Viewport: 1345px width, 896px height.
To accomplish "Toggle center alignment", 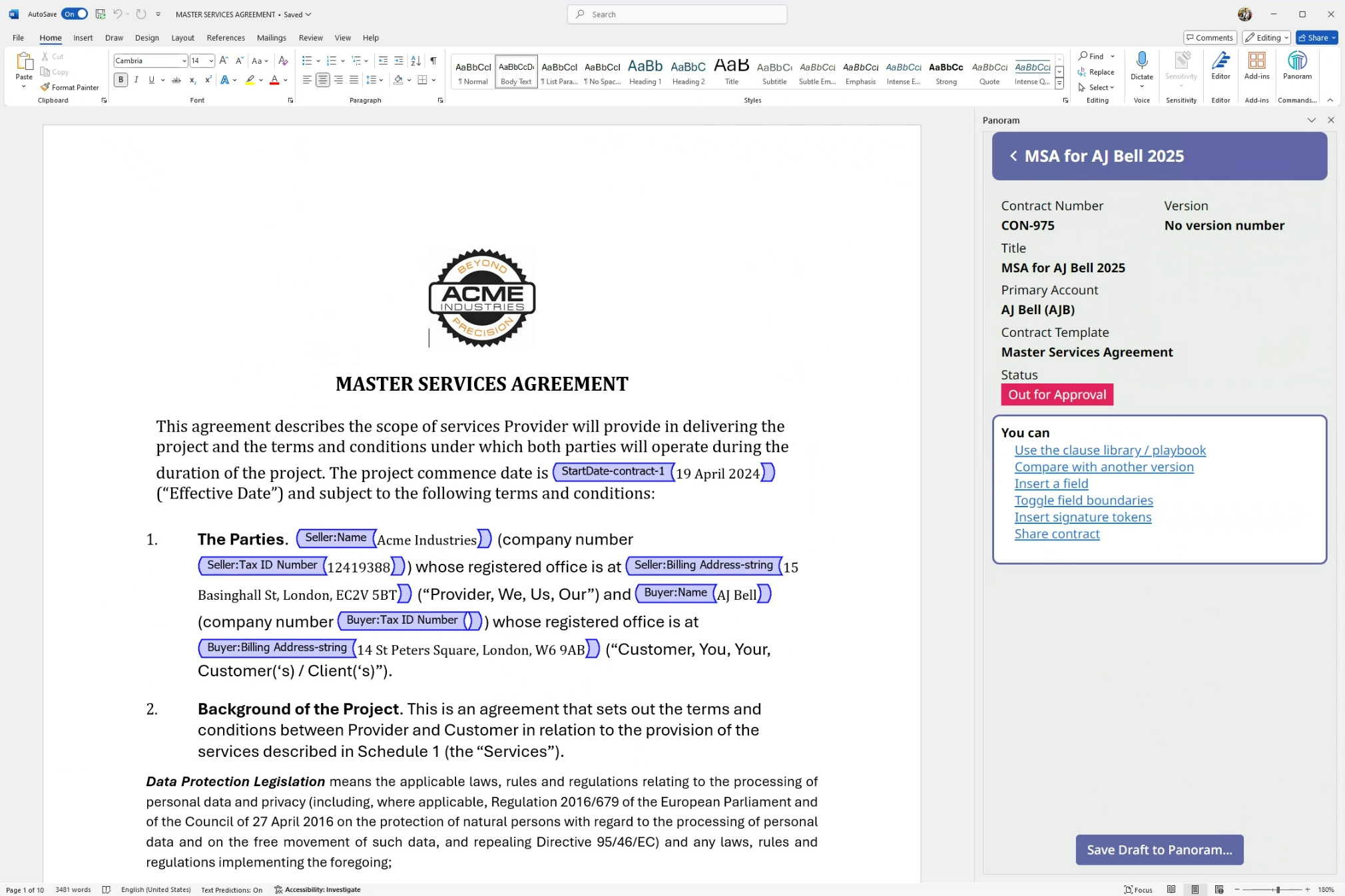I will (323, 80).
